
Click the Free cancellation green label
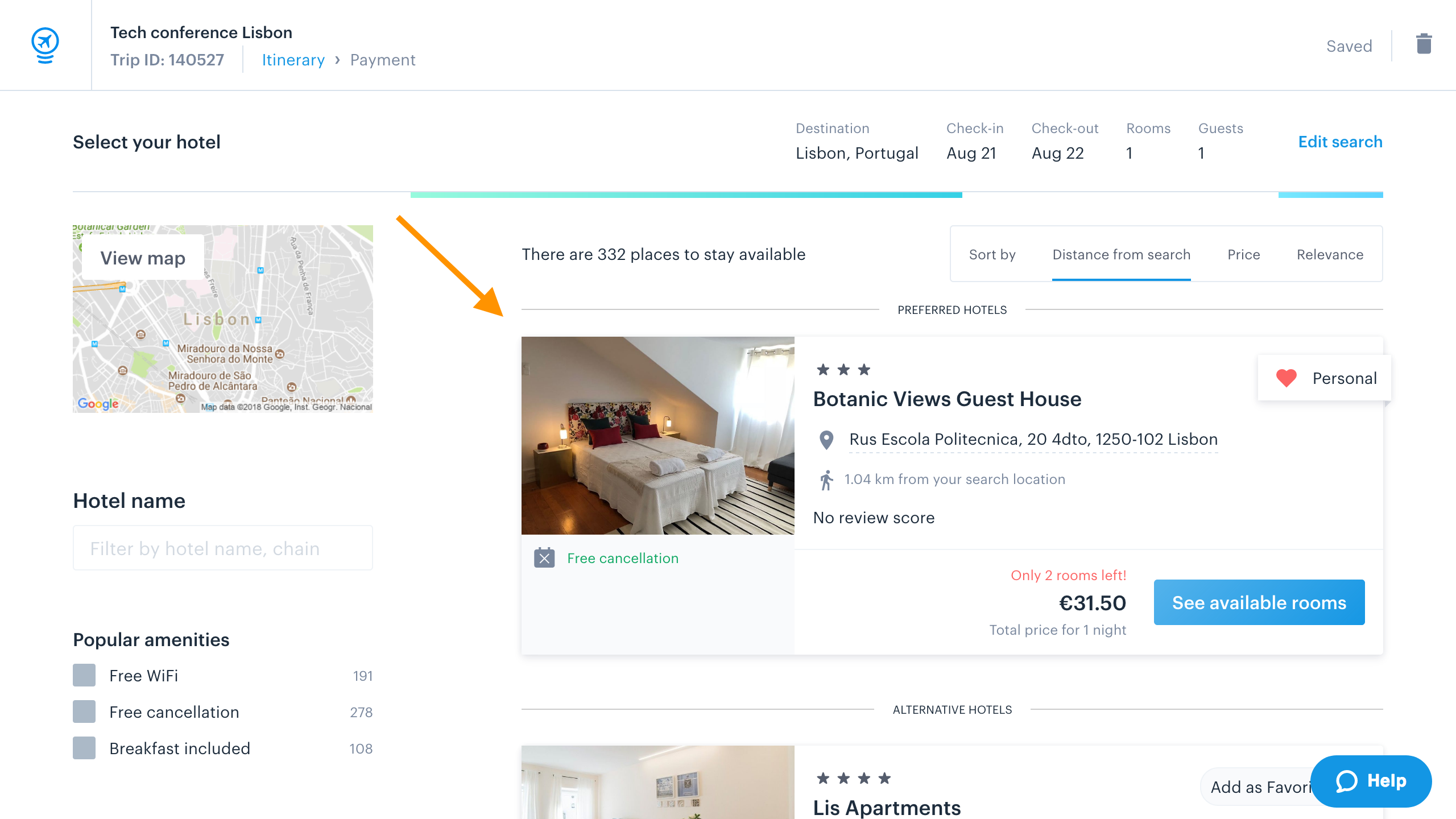point(623,558)
